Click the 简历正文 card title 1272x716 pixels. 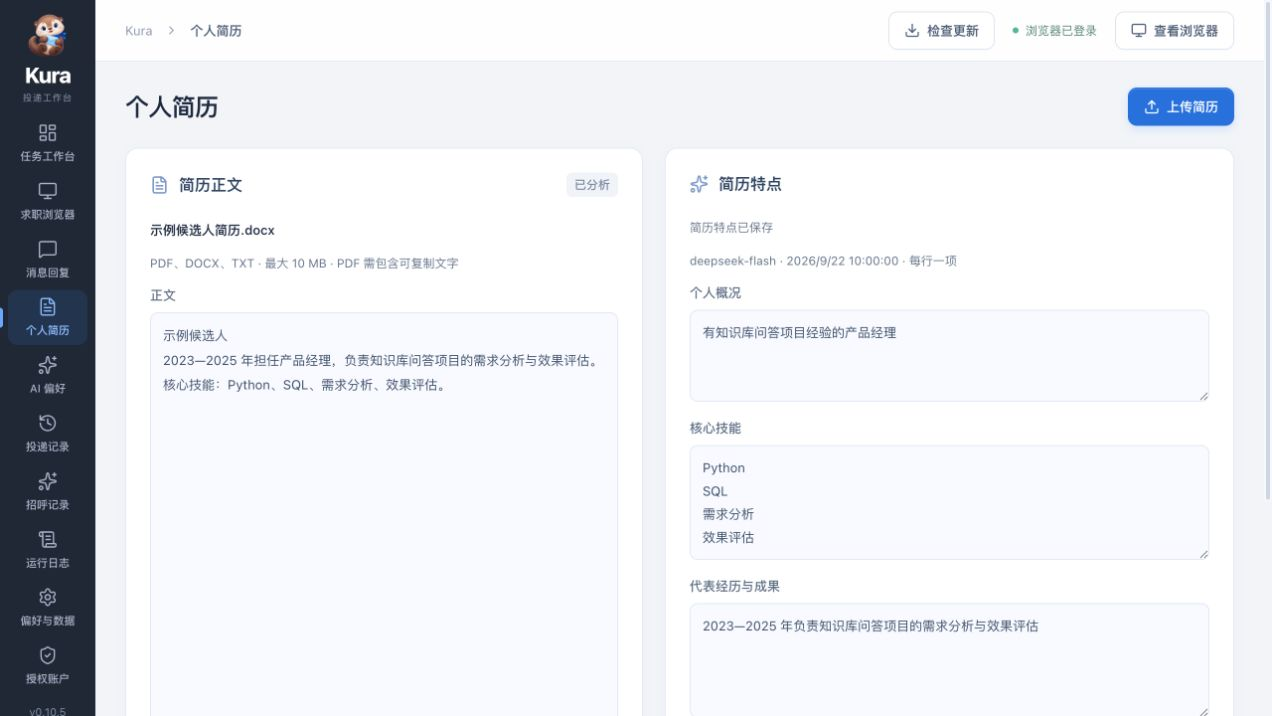210,185
